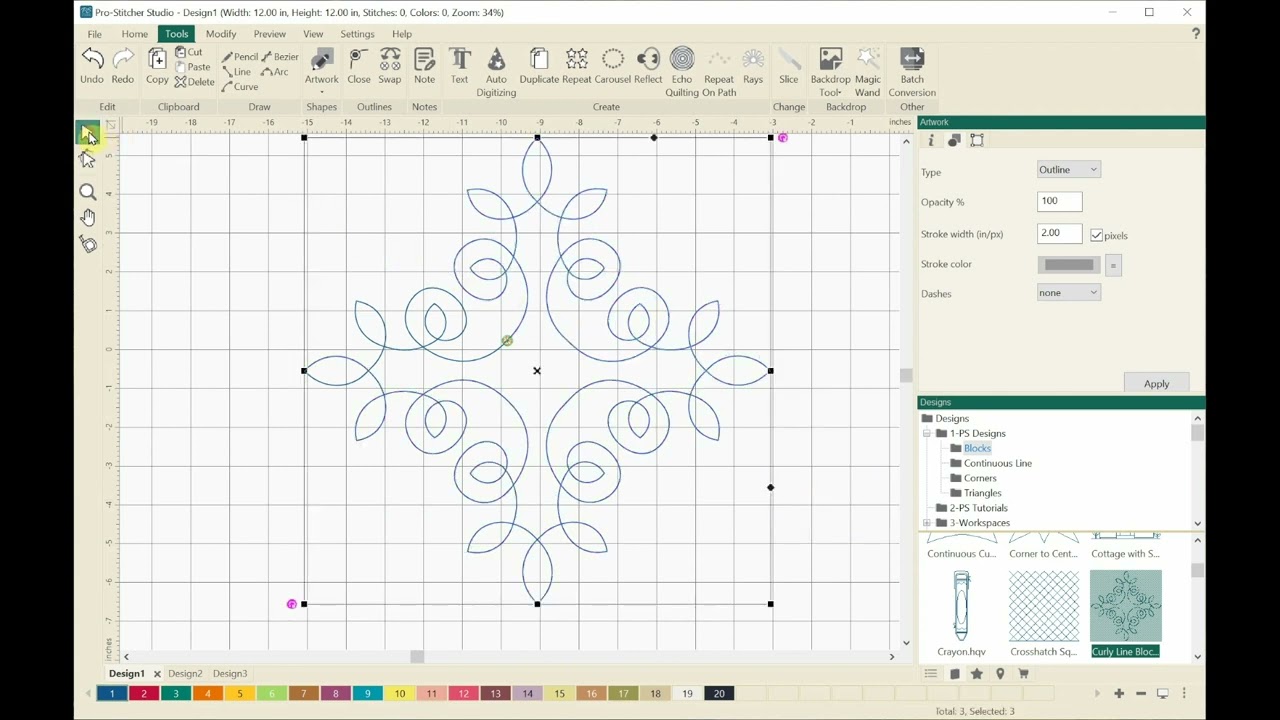Delete the selection with Delete
Viewport: 1280px width, 720px height.
tap(195, 82)
